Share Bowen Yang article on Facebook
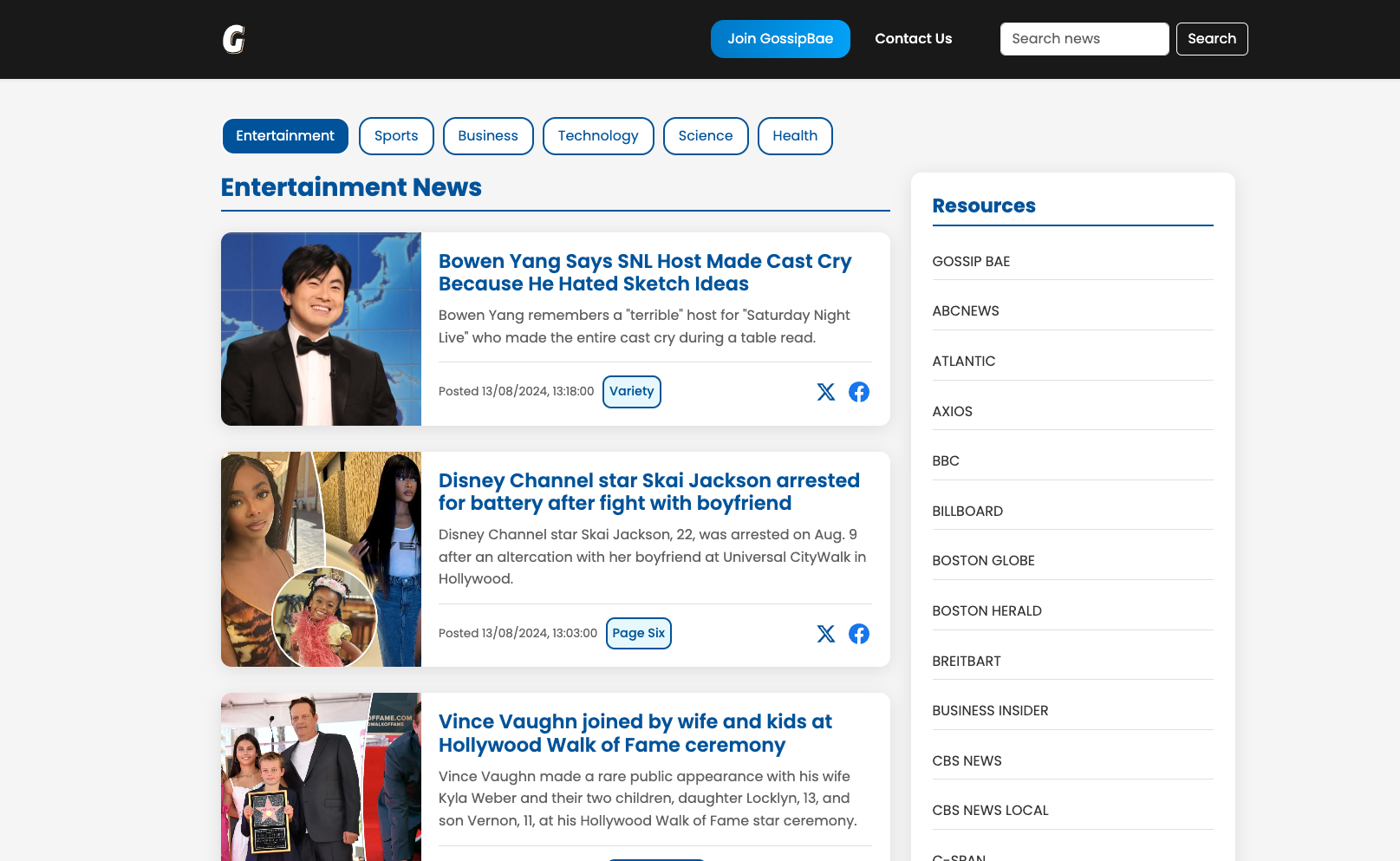Viewport: 1400px width, 861px height. click(x=859, y=392)
